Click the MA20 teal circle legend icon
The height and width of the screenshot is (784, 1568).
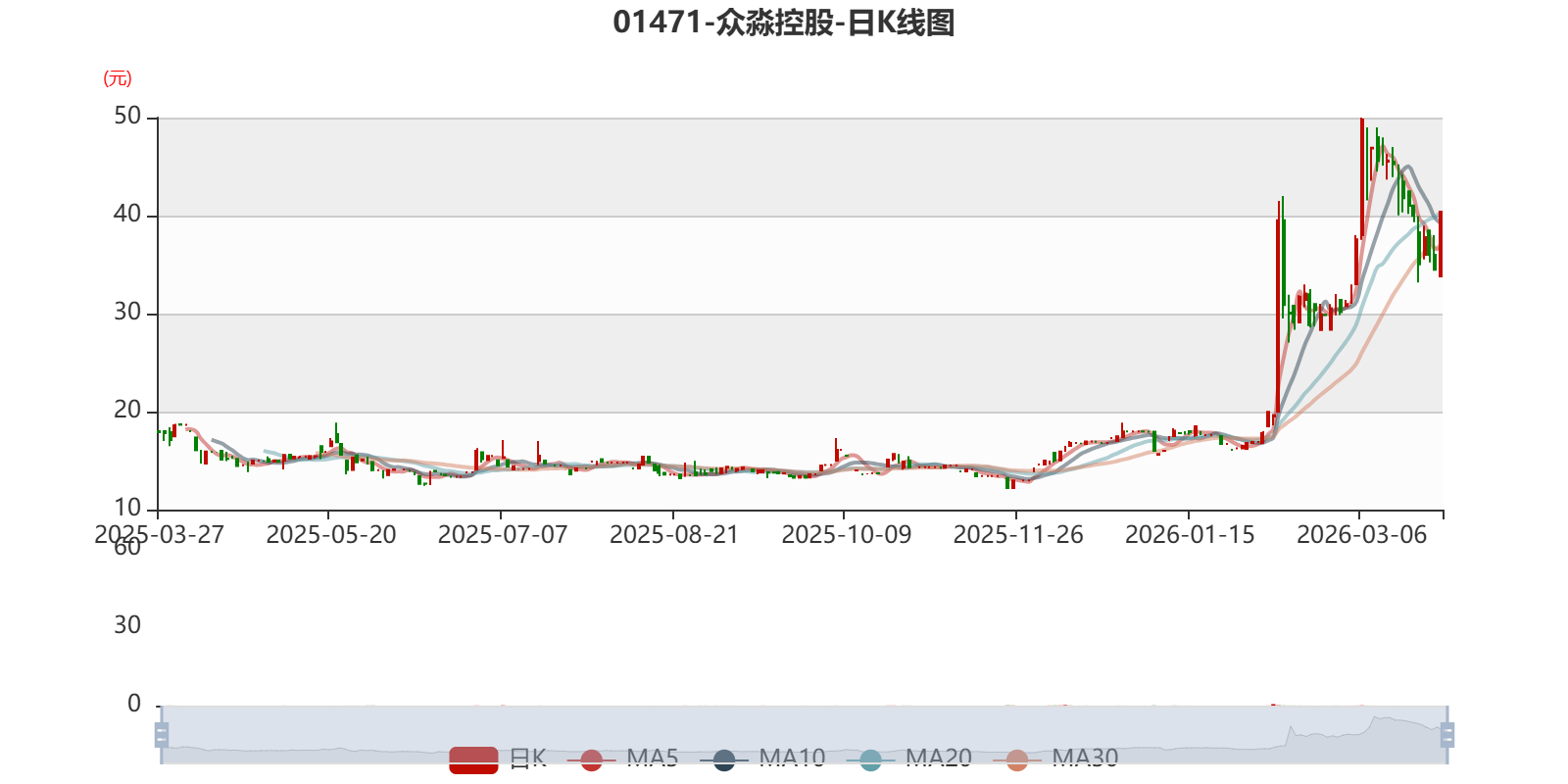[870, 759]
